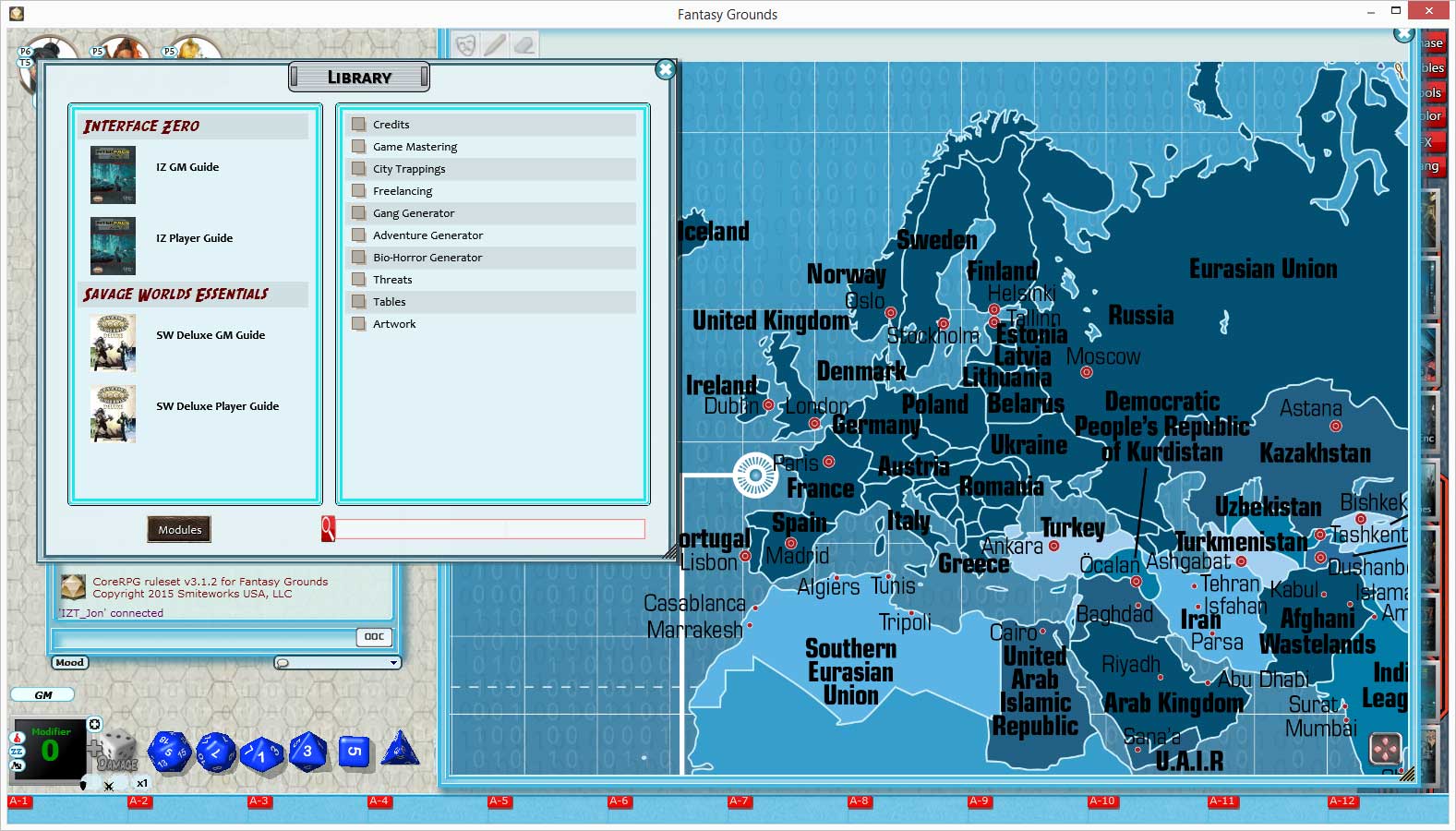Pick the blue d10 die
Viewport: 1456px width, 831px height.
[x=262, y=754]
